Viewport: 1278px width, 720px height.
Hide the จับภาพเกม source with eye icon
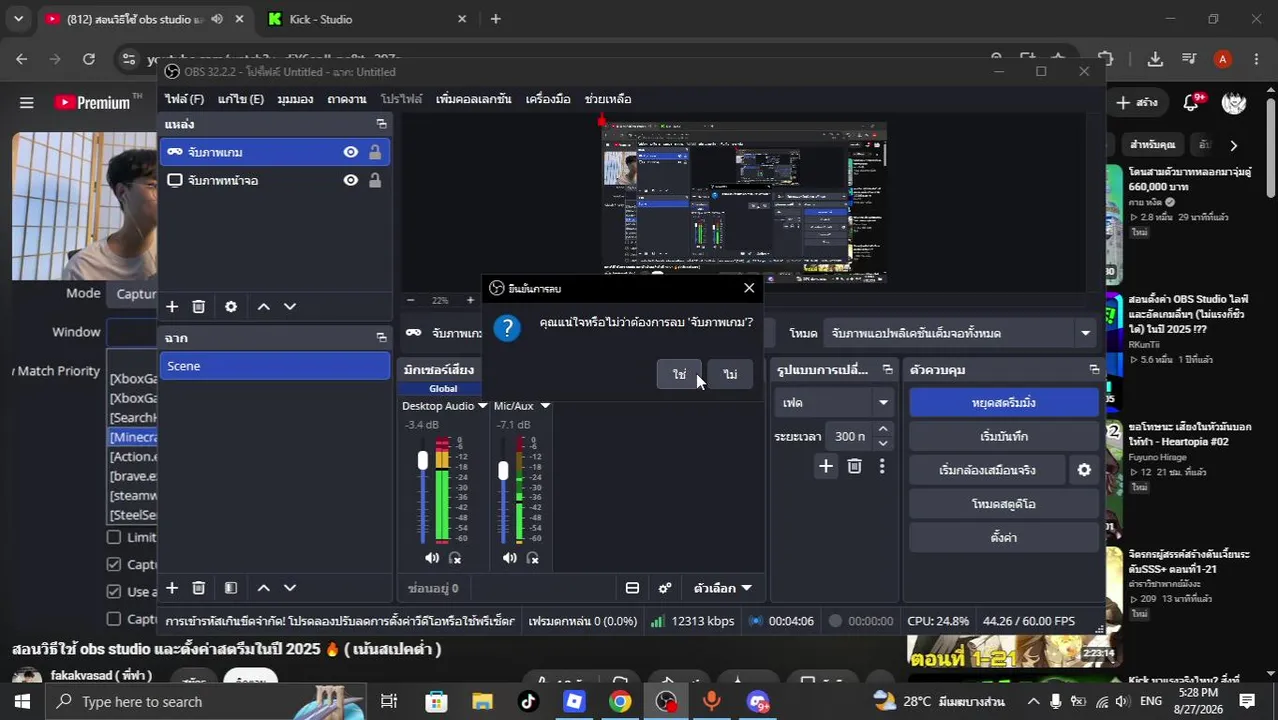(351, 152)
